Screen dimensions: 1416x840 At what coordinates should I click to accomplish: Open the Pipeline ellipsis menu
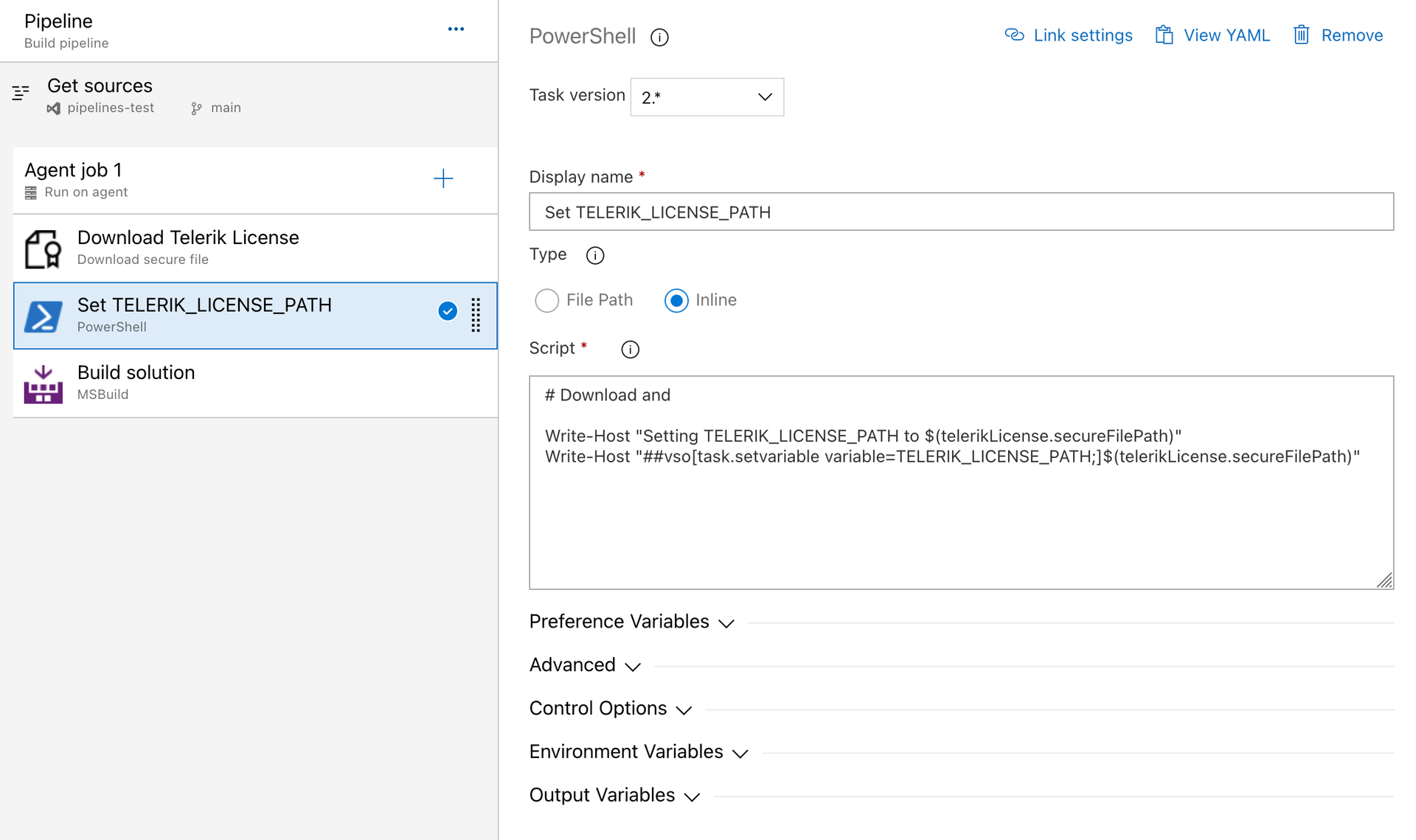point(456,28)
